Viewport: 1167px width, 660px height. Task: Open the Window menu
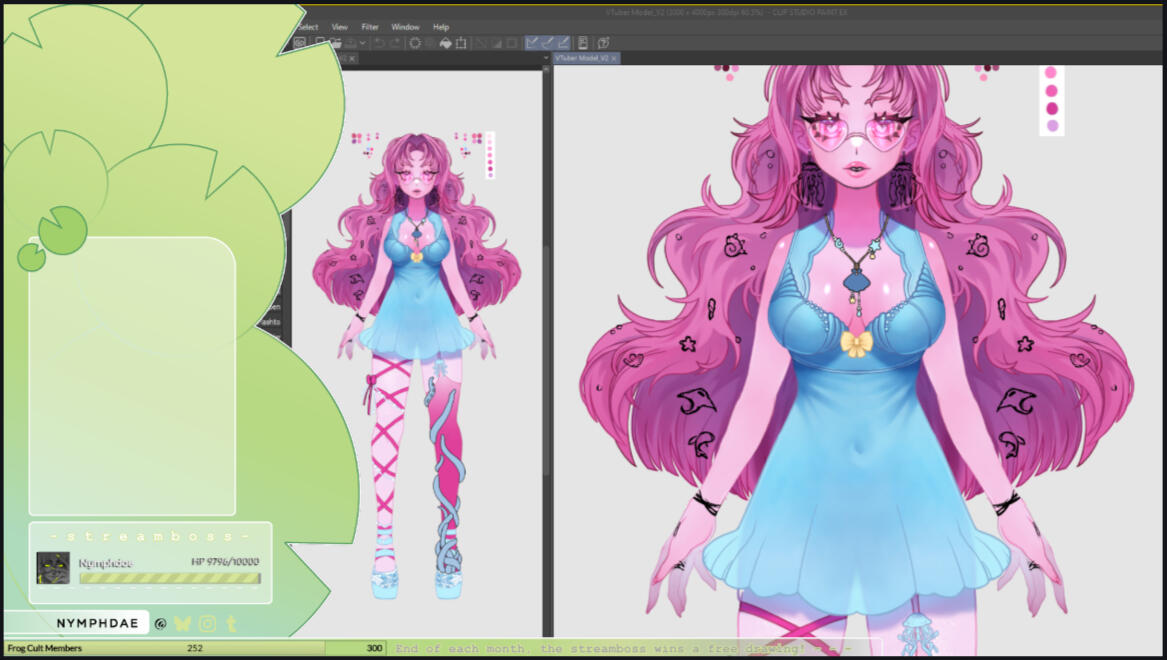[405, 27]
